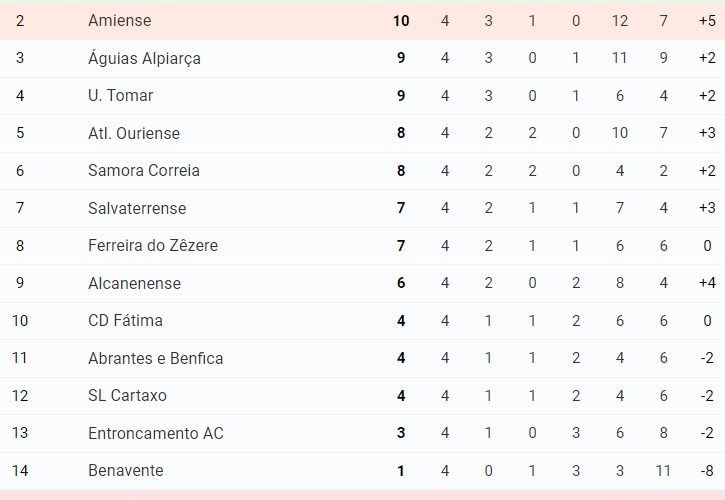Screen dimensions: 725x500
Task: Open SL Cartaxo team page
Action: point(127,395)
